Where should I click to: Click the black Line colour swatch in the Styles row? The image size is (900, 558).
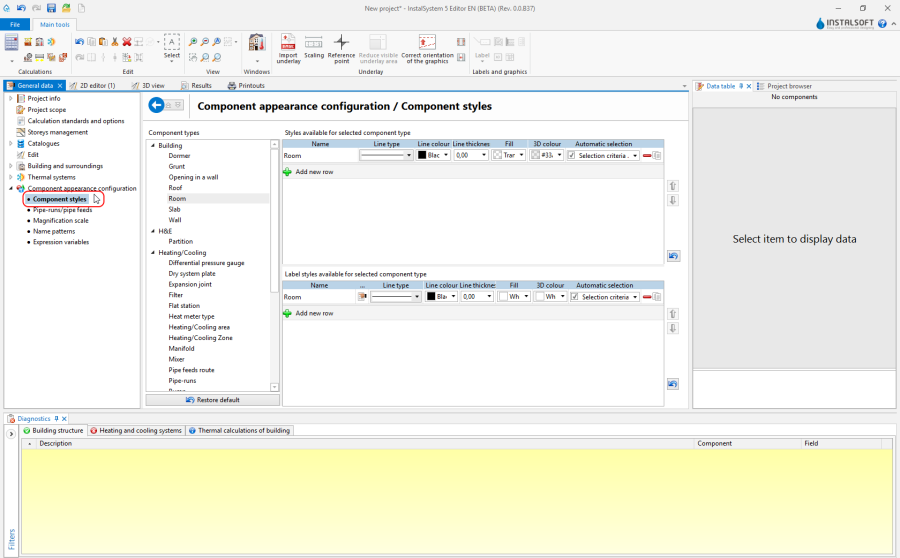(423, 156)
